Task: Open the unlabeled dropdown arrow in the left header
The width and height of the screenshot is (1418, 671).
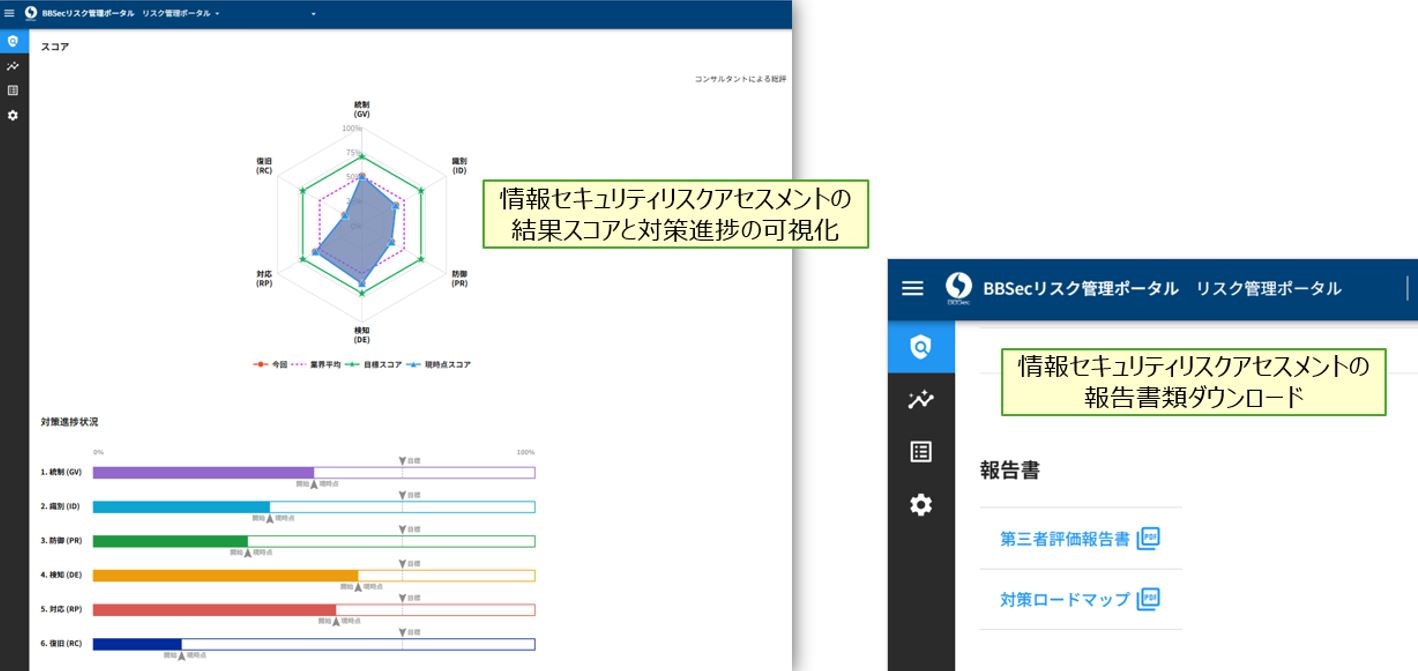Action: 313,14
